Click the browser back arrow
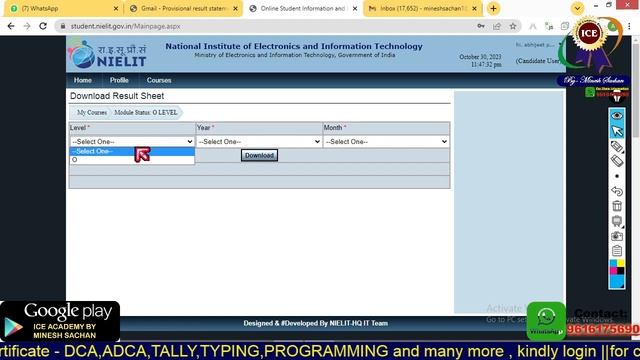 [x=11, y=26]
